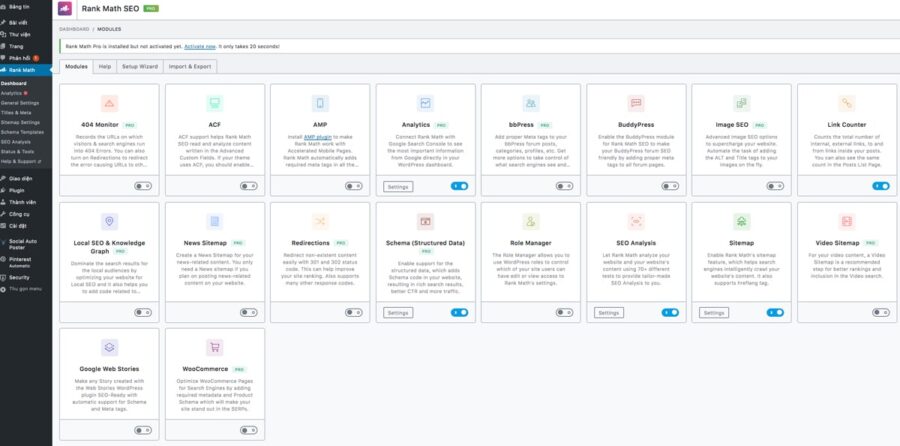Open Sitemap Settings submenu item
Screen dimensions: 900x446
pos(20,122)
